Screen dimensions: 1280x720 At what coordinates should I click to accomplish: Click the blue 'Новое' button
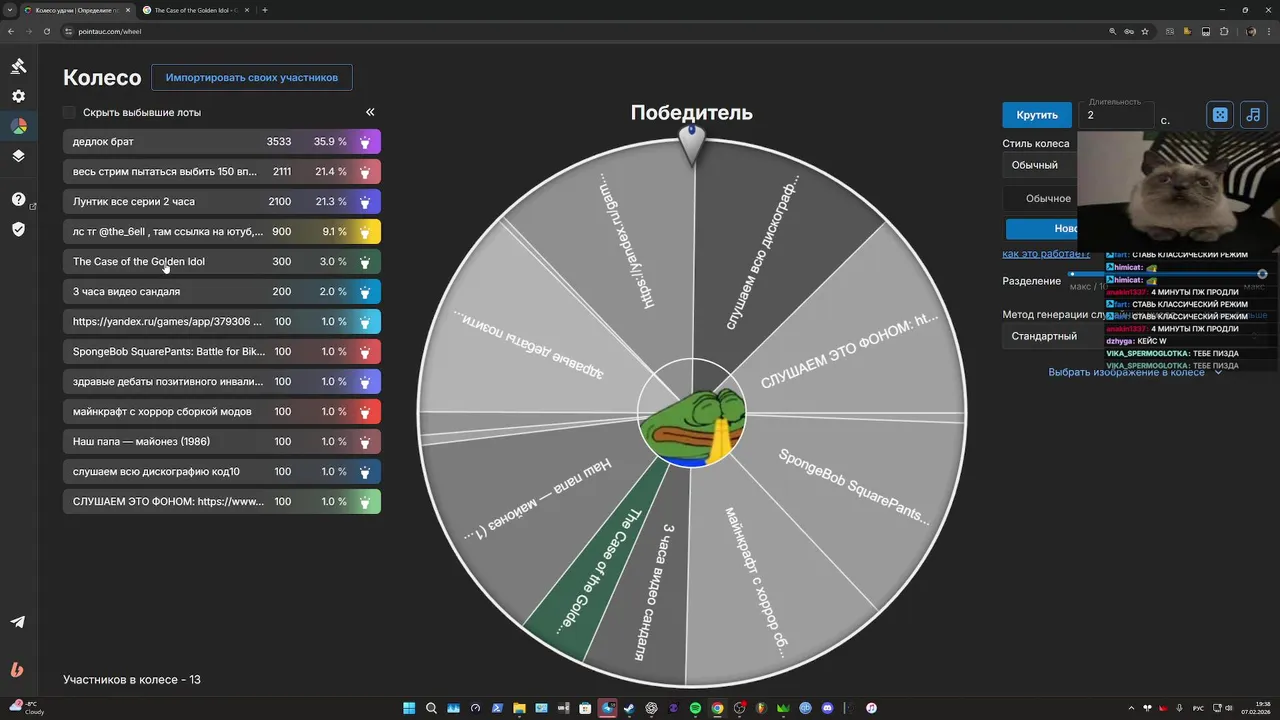(x=1041, y=229)
